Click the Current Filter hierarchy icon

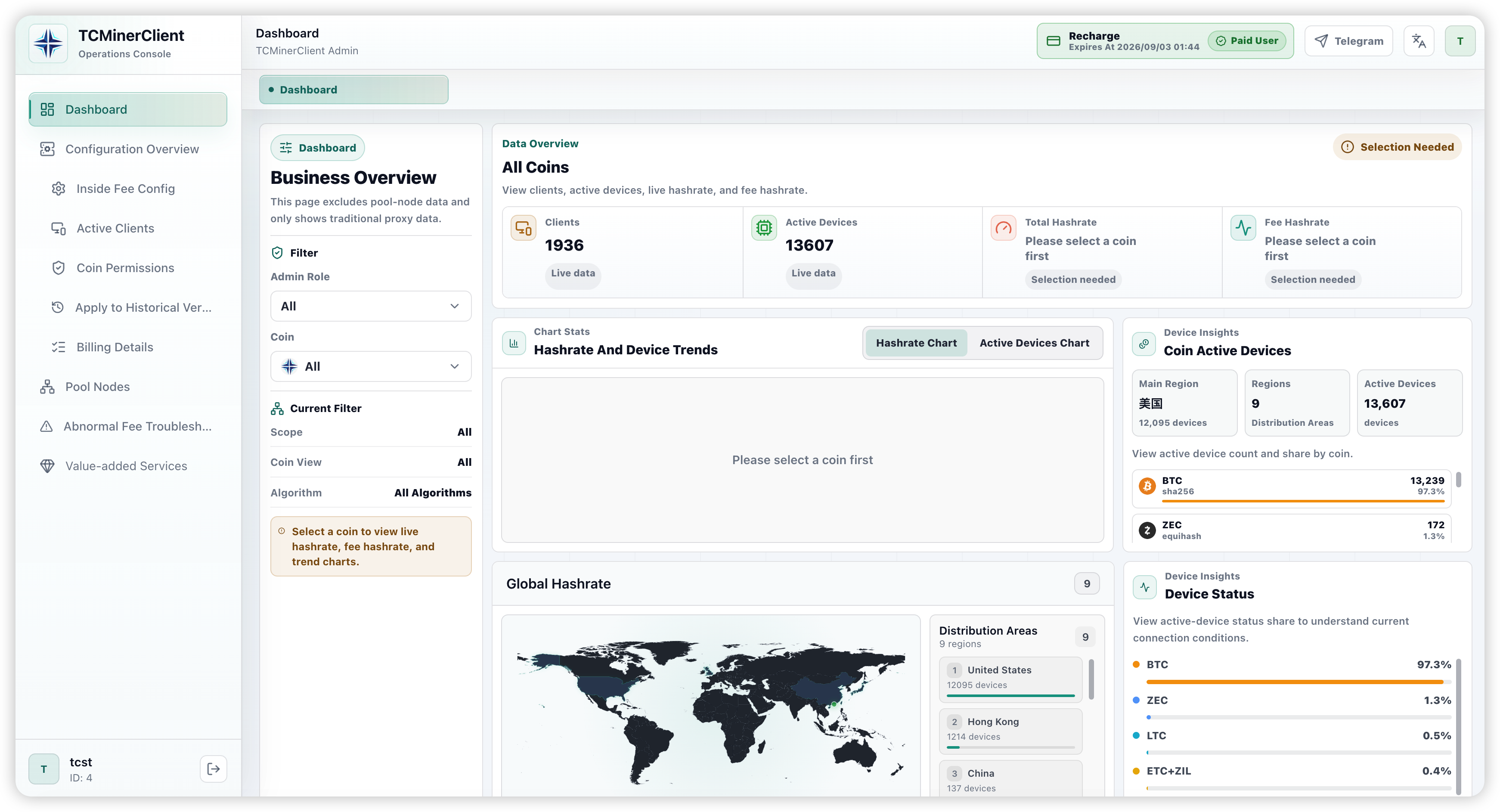pos(277,408)
